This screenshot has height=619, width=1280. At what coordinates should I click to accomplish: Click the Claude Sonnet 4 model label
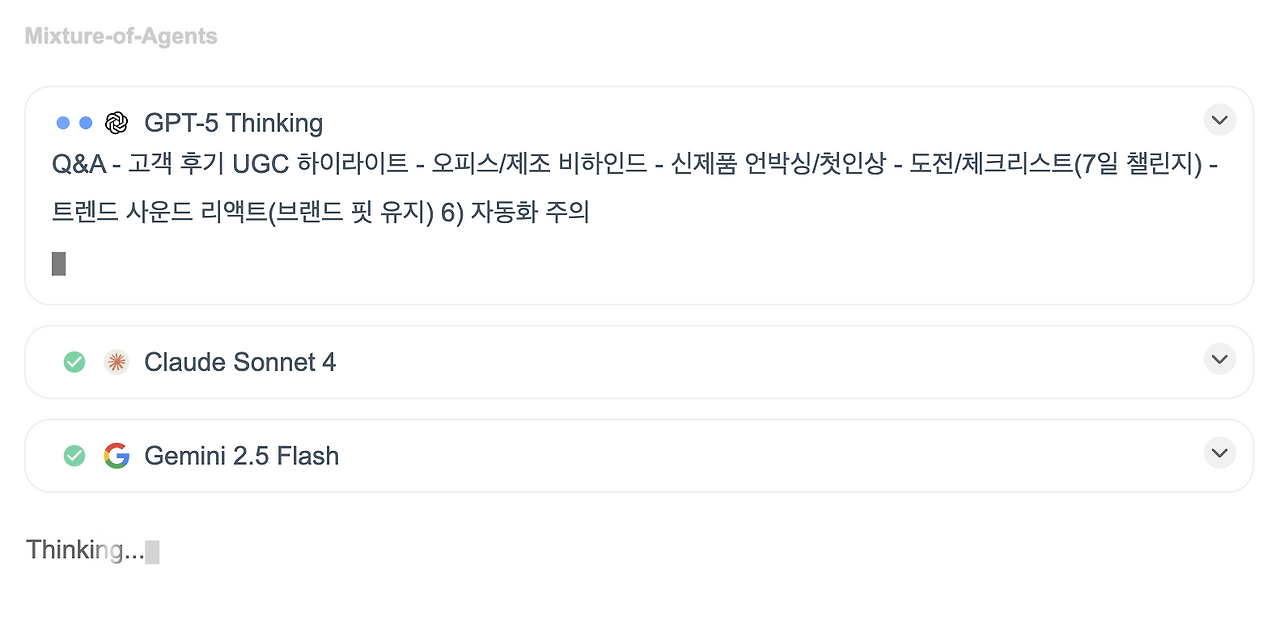click(x=239, y=362)
